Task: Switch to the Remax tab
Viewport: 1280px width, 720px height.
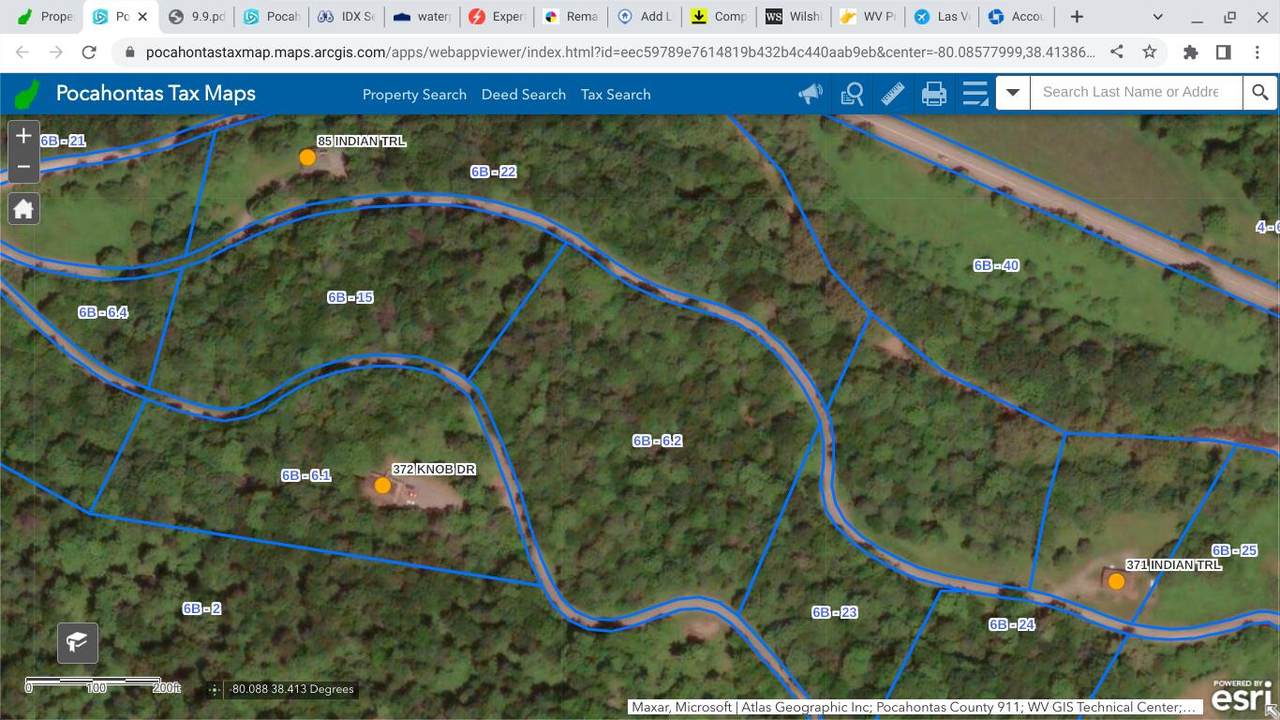Action: 571,17
